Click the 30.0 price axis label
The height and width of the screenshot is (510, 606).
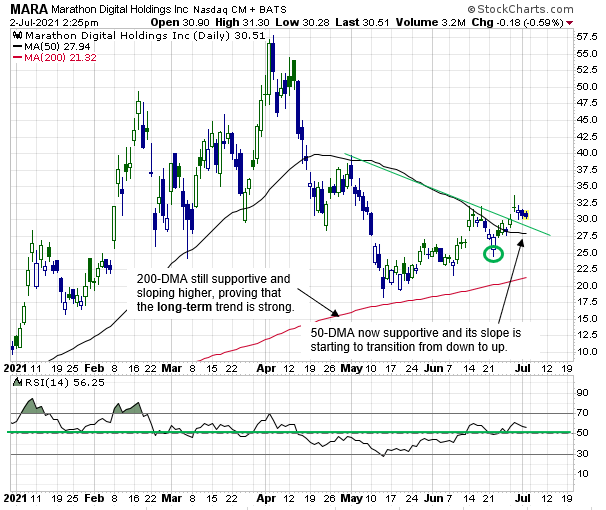tap(587, 219)
